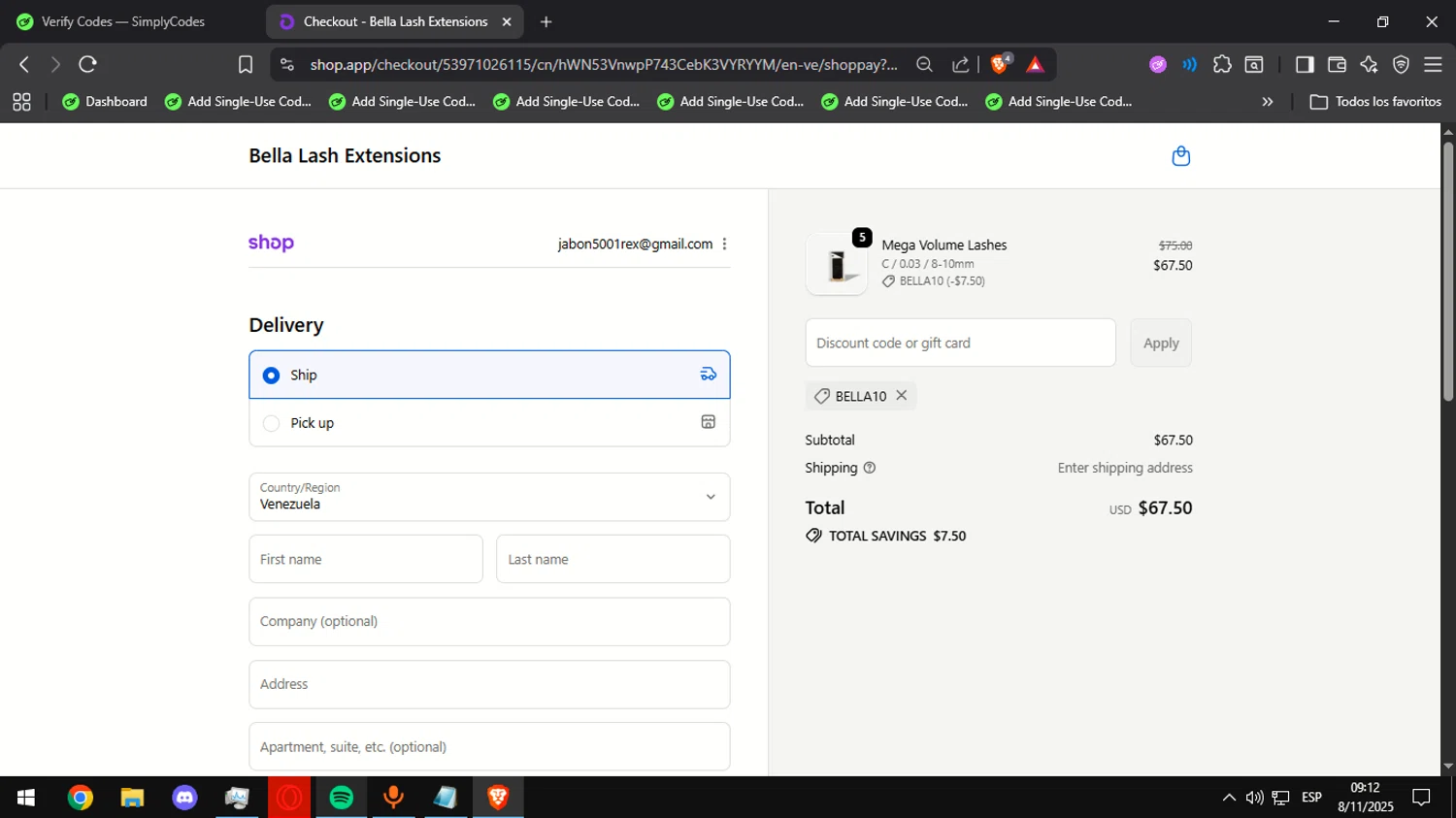Go forward to the next page

click(x=55, y=65)
